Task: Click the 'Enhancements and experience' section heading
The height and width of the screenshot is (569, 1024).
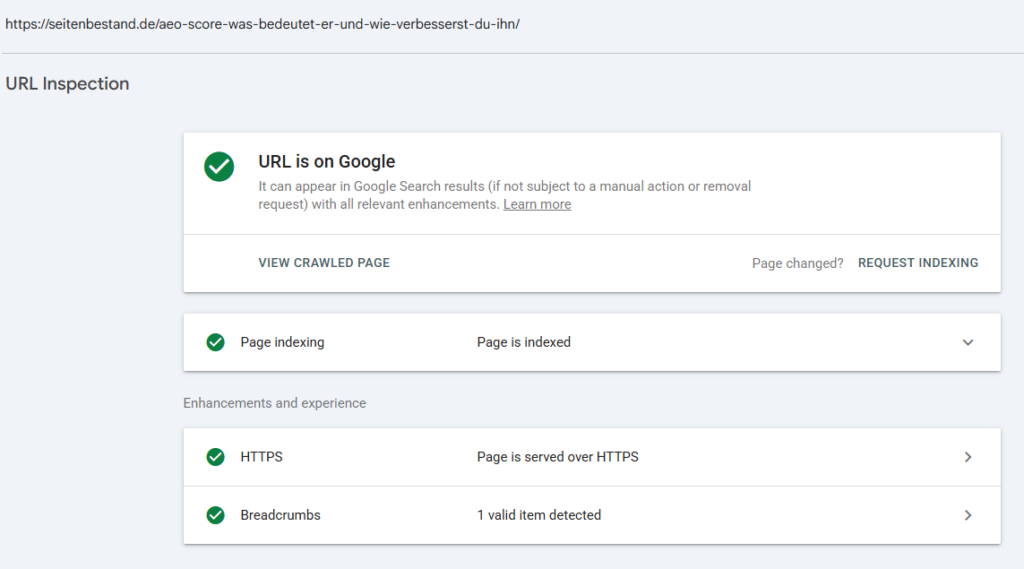Action: [x=274, y=403]
